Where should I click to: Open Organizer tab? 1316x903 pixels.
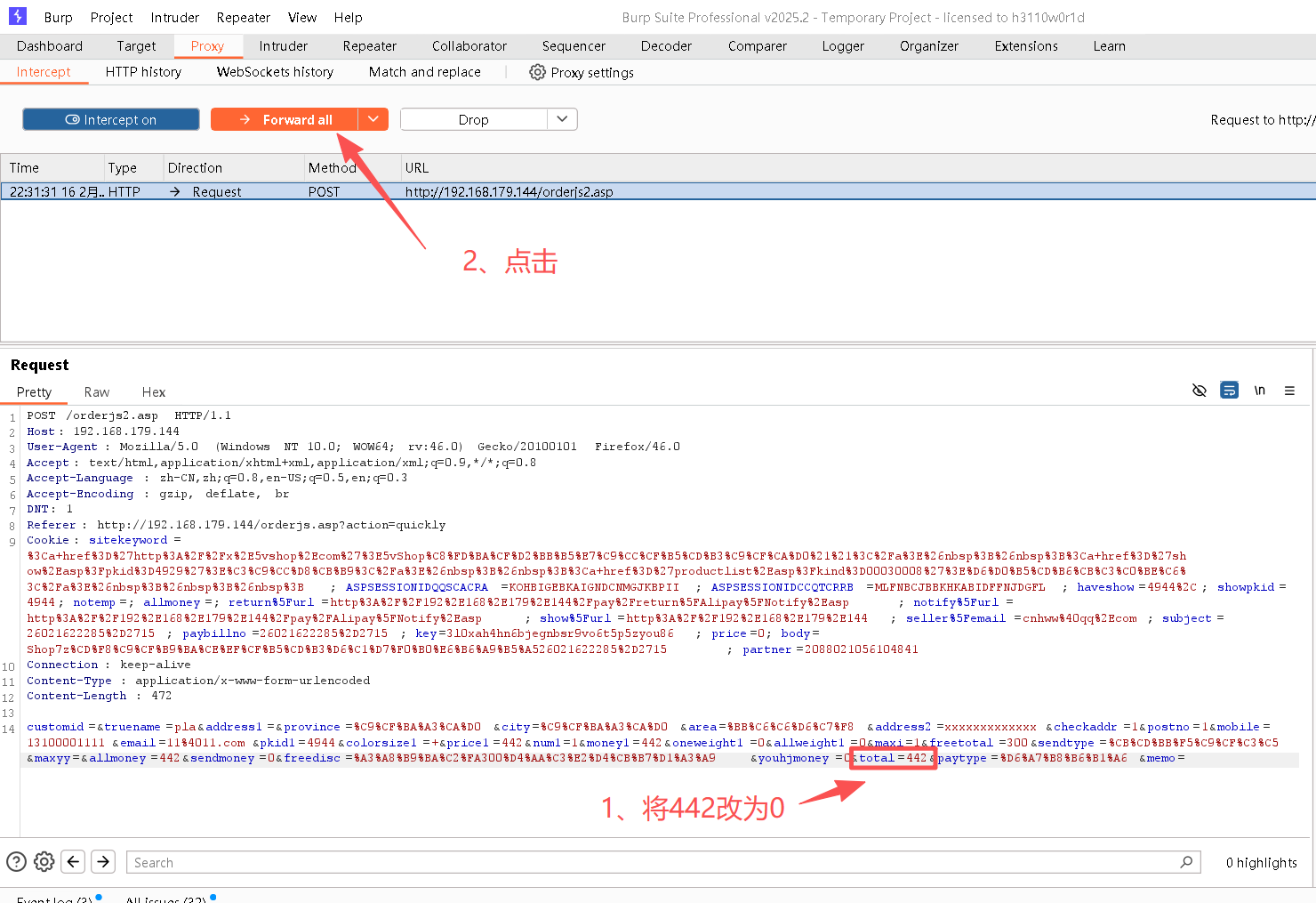929,46
